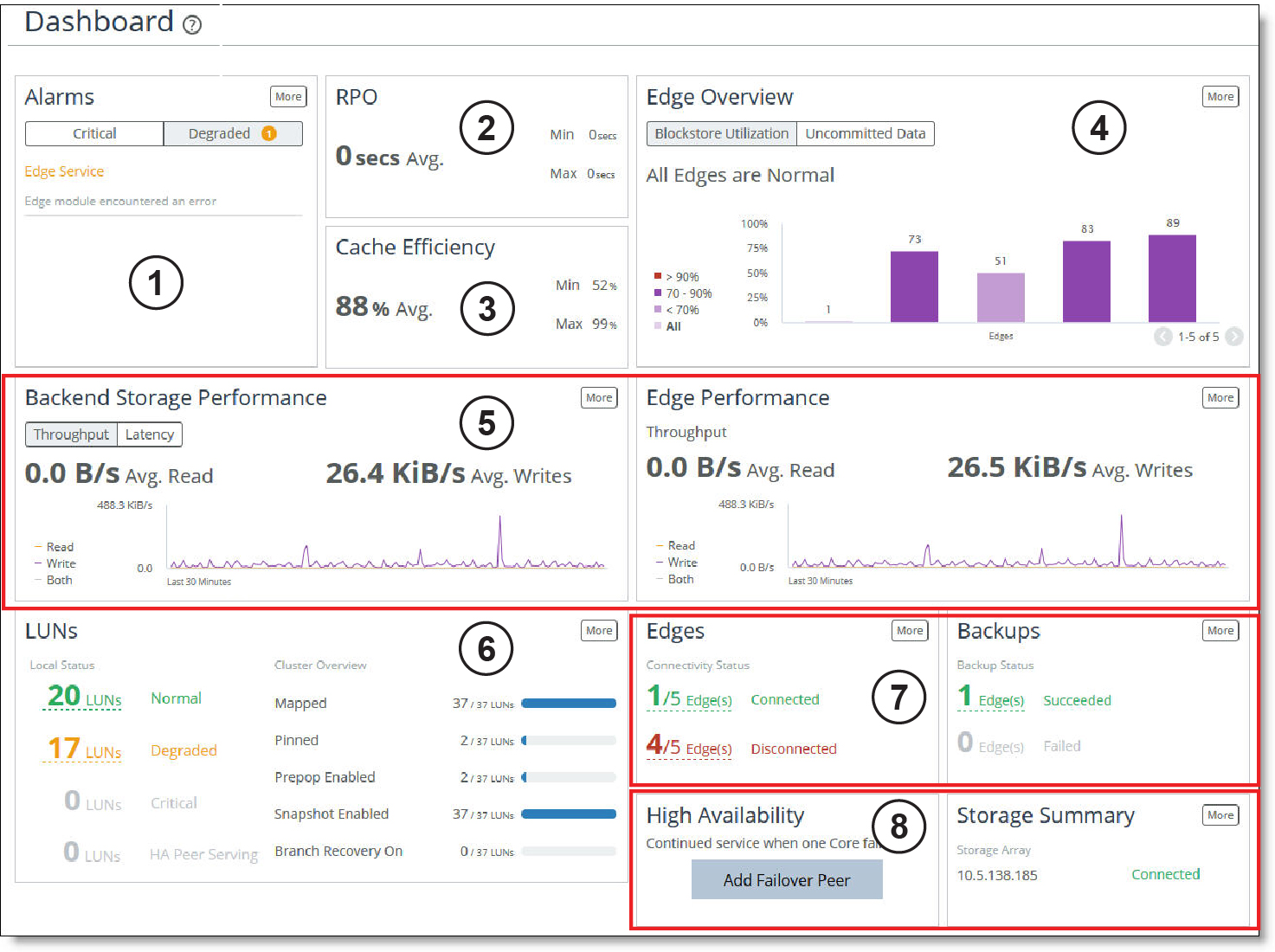Filter chart by > 90% legend swatch
The height and width of the screenshot is (952, 1275).
pyautogui.click(x=658, y=277)
